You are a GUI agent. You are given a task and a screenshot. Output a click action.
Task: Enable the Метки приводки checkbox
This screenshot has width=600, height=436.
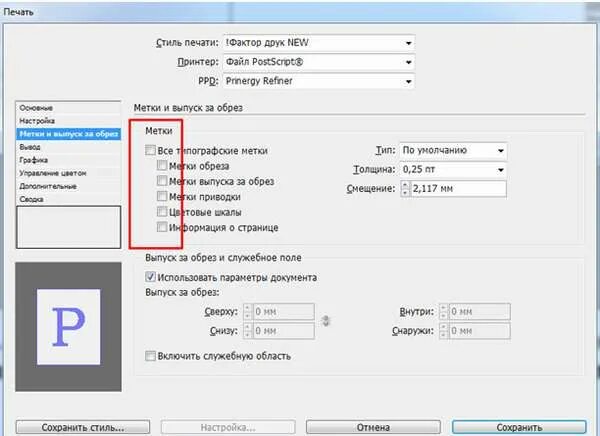point(162,196)
